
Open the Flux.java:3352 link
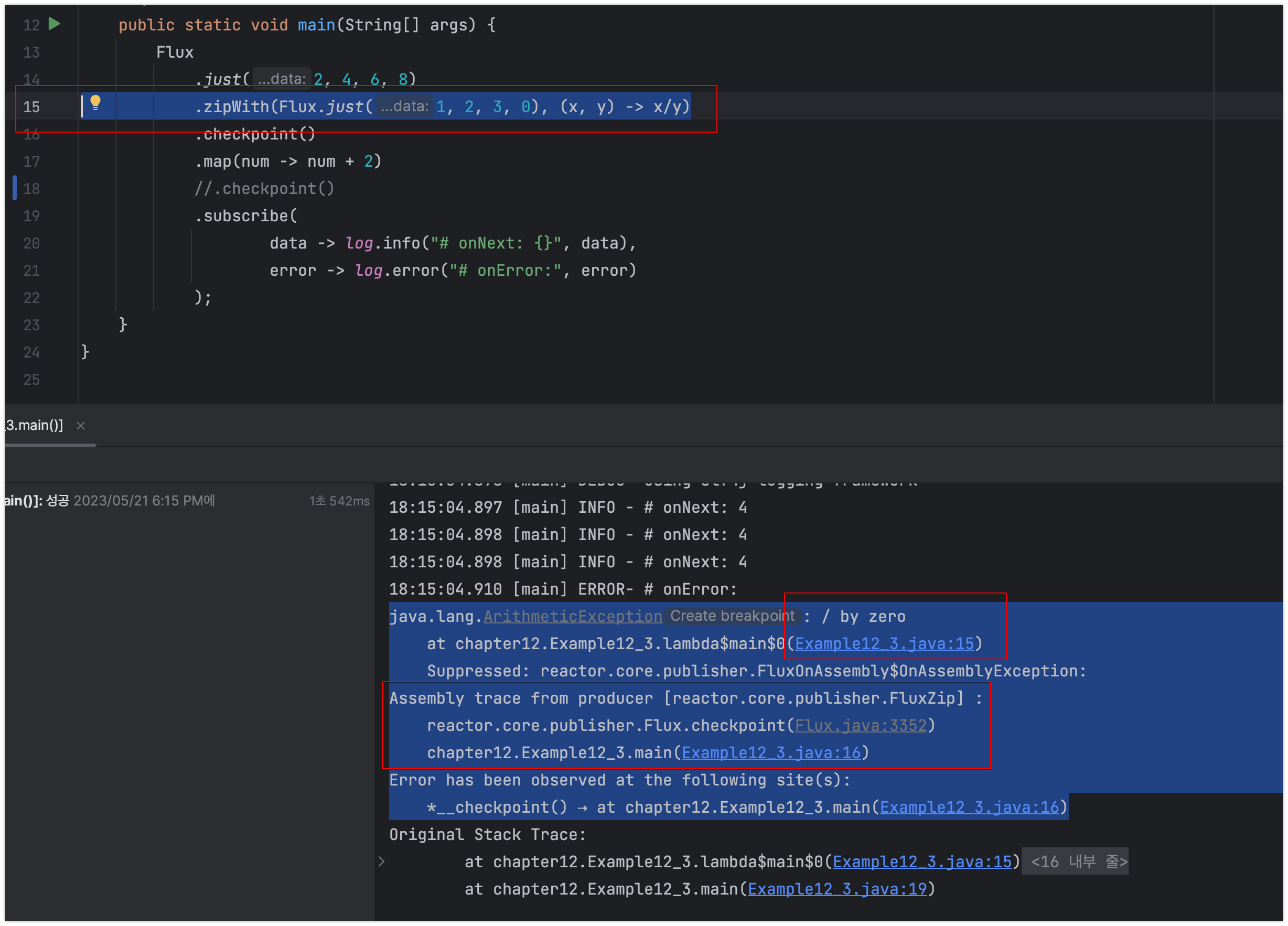tap(861, 726)
